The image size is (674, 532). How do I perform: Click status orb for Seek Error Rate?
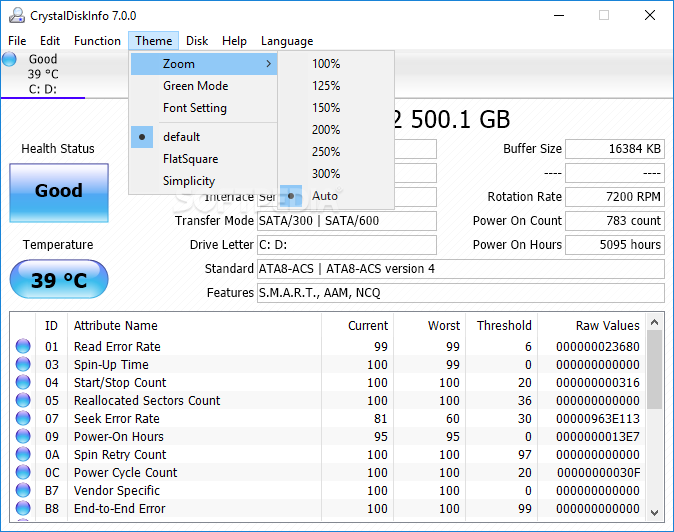[x=23, y=419]
